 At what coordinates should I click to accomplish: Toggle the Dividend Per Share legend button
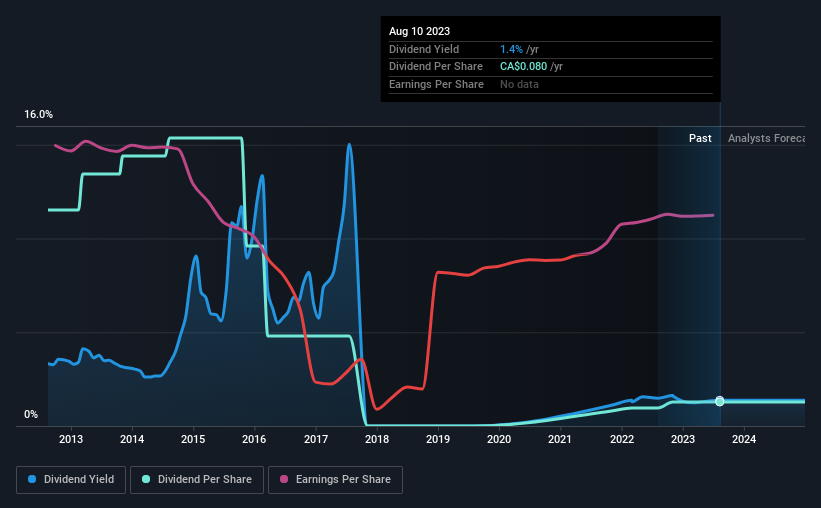[x=197, y=479]
